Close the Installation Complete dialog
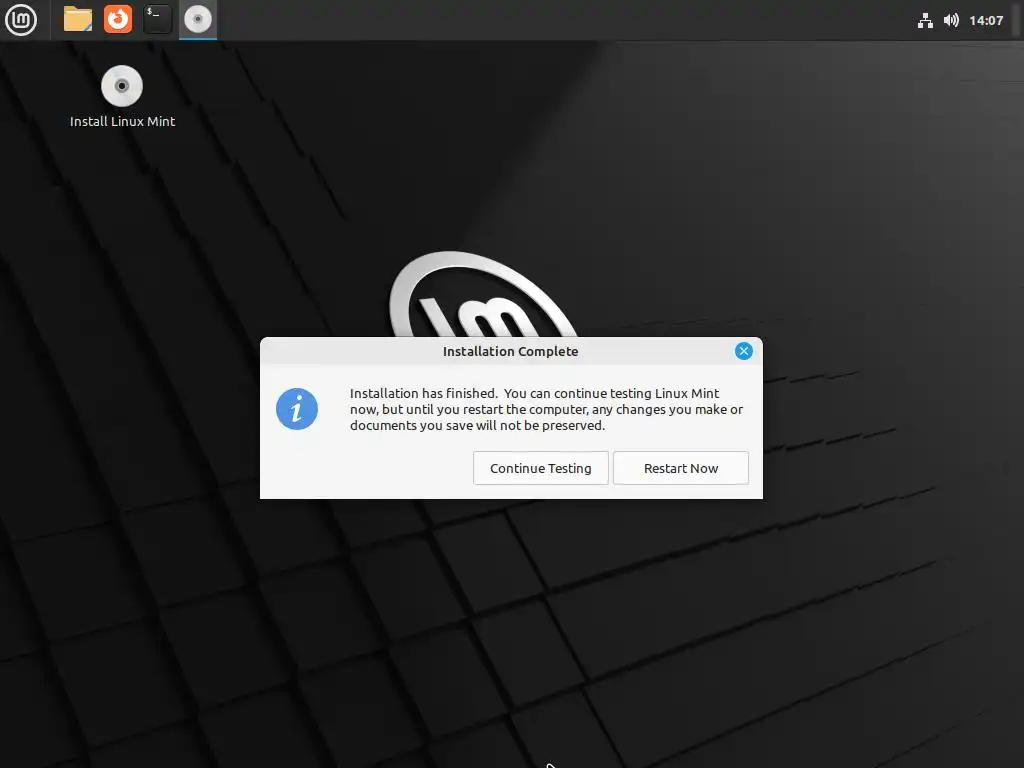 (743, 351)
